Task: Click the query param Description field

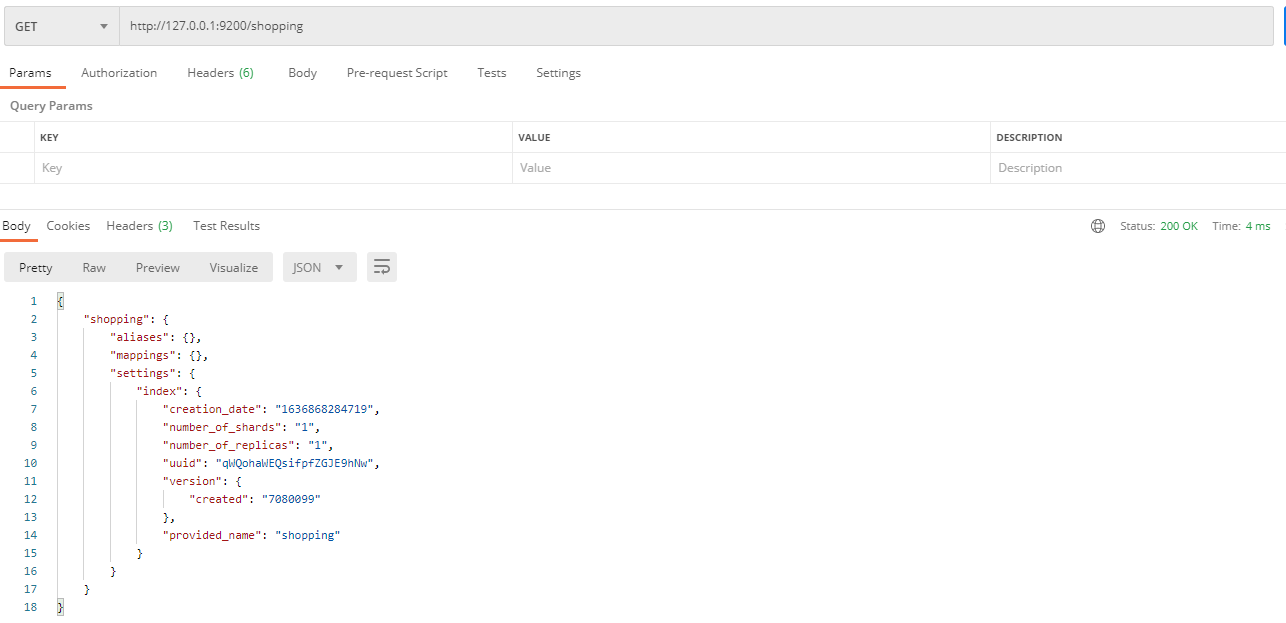Action: pyautogui.click(x=1138, y=168)
